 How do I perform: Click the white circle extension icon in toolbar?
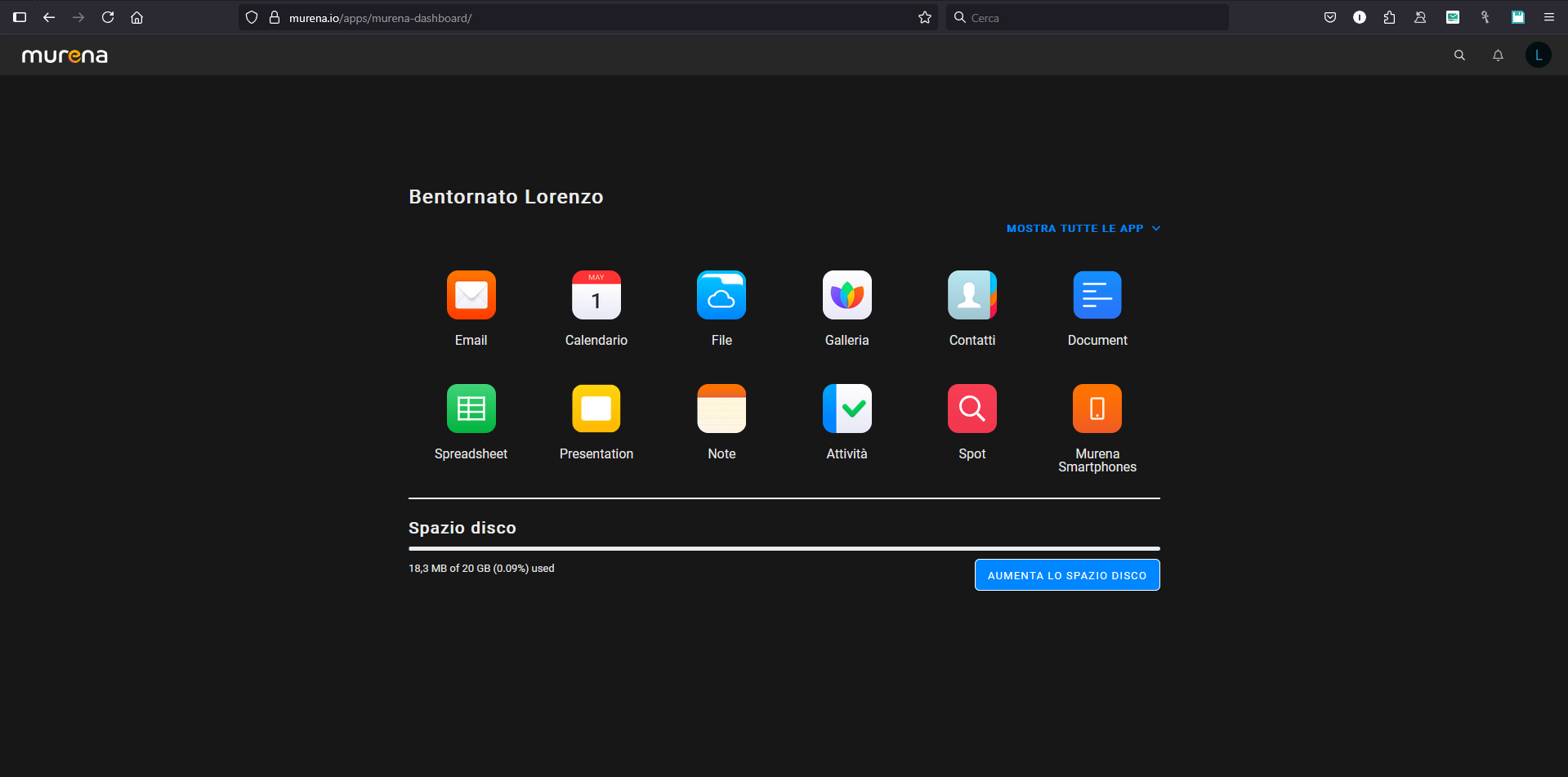[x=1360, y=17]
